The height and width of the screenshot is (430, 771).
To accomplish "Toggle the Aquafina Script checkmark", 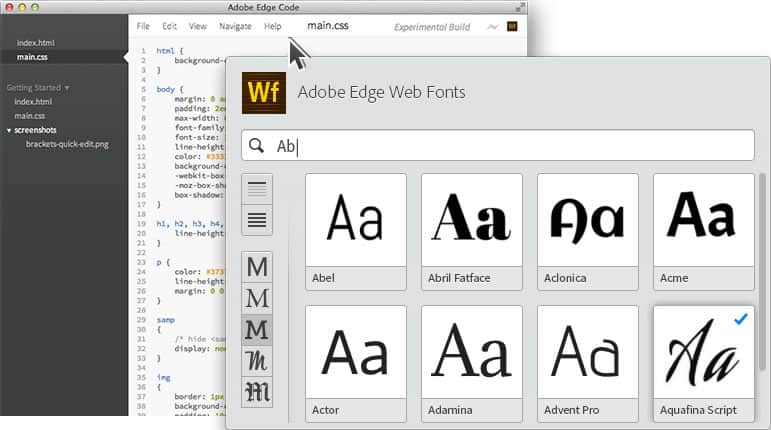I will pos(741,319).
